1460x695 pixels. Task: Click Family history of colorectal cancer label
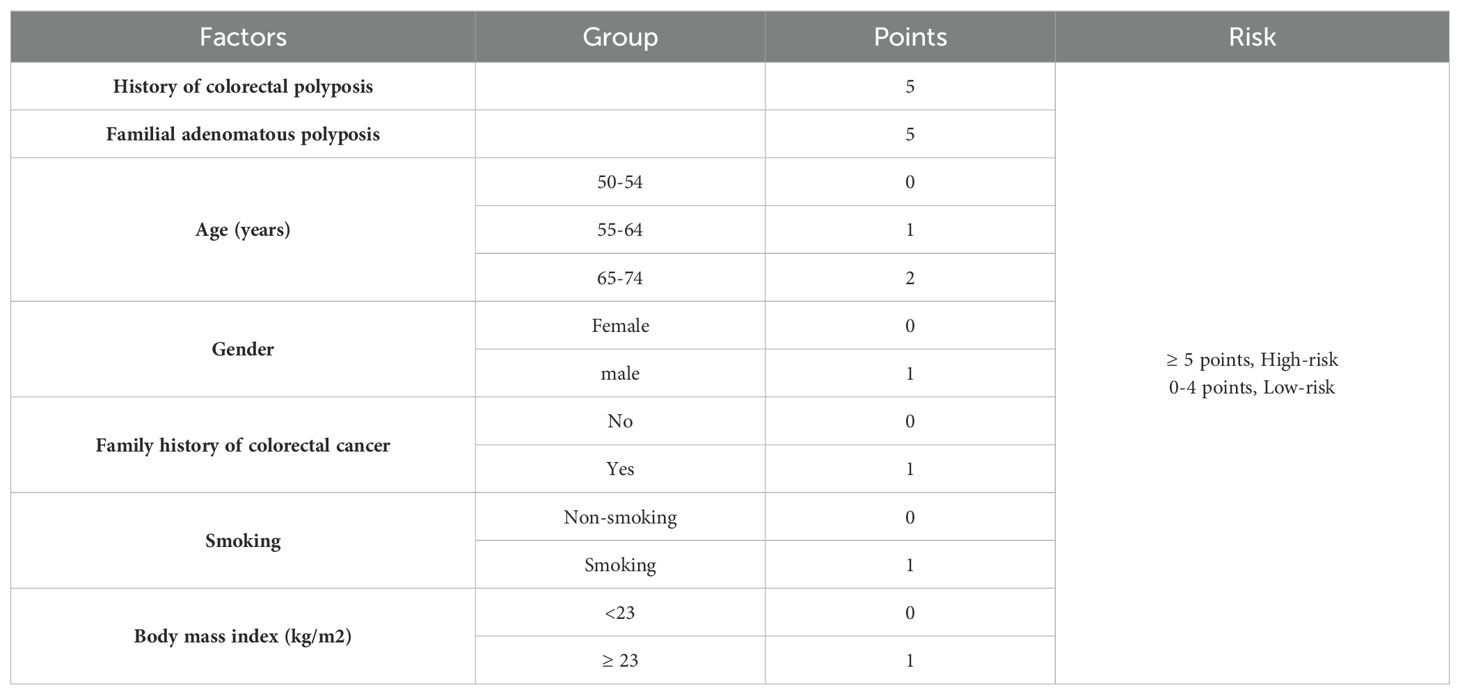point(243,445)
